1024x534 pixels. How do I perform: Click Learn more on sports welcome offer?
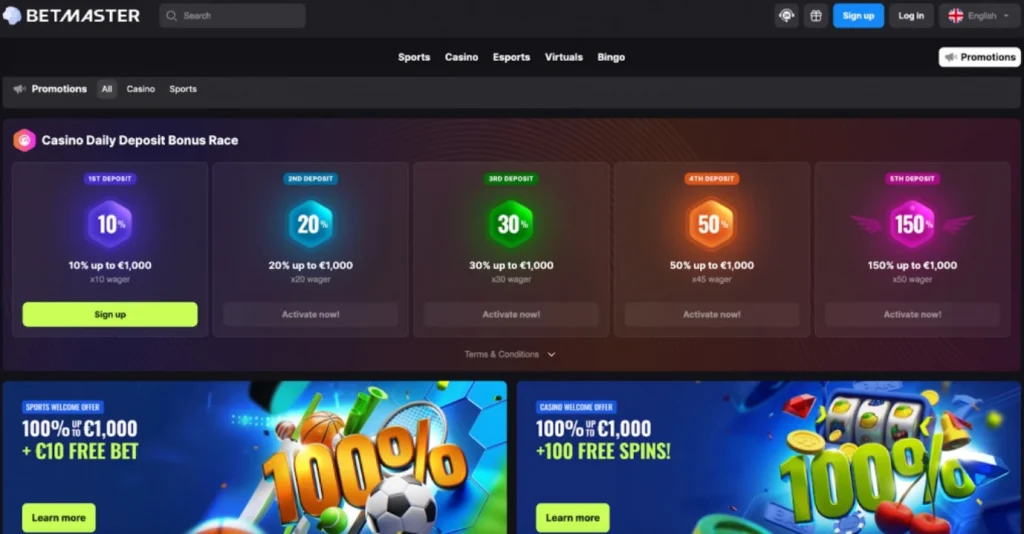click(59, 518)
